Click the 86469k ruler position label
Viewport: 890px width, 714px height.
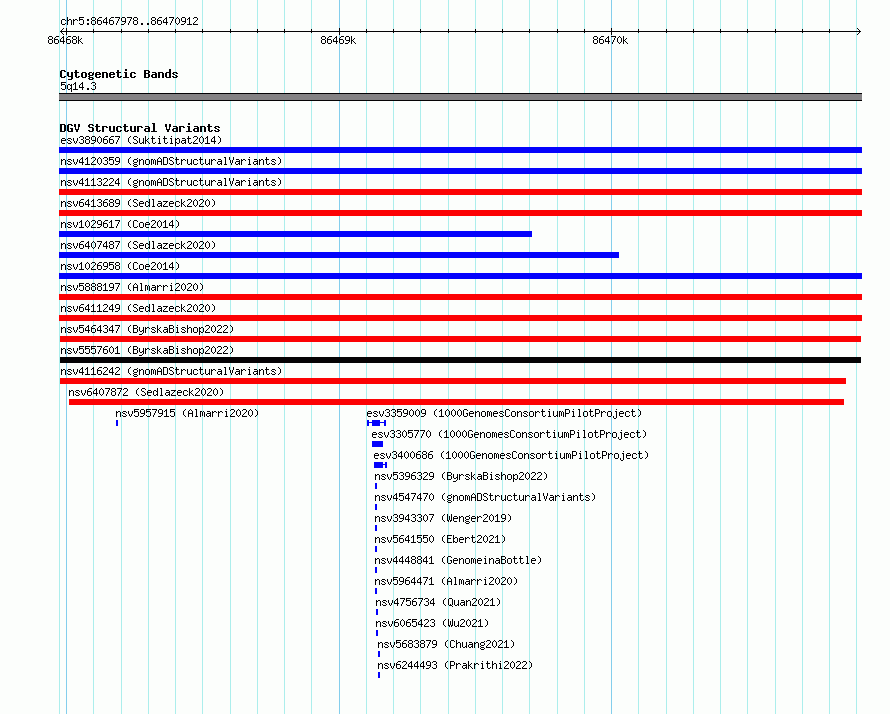(338, 40)
